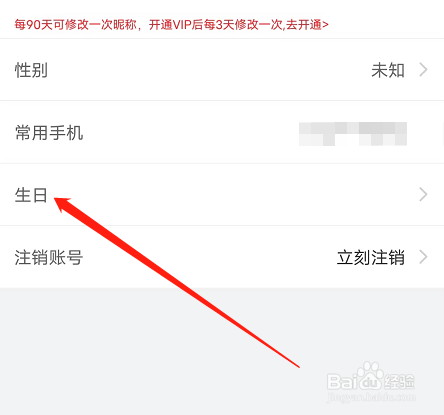The height and width of the screenshot is (415, 444).
Task: Click the 立刻注销 button text
Action: tap(371, 257)
